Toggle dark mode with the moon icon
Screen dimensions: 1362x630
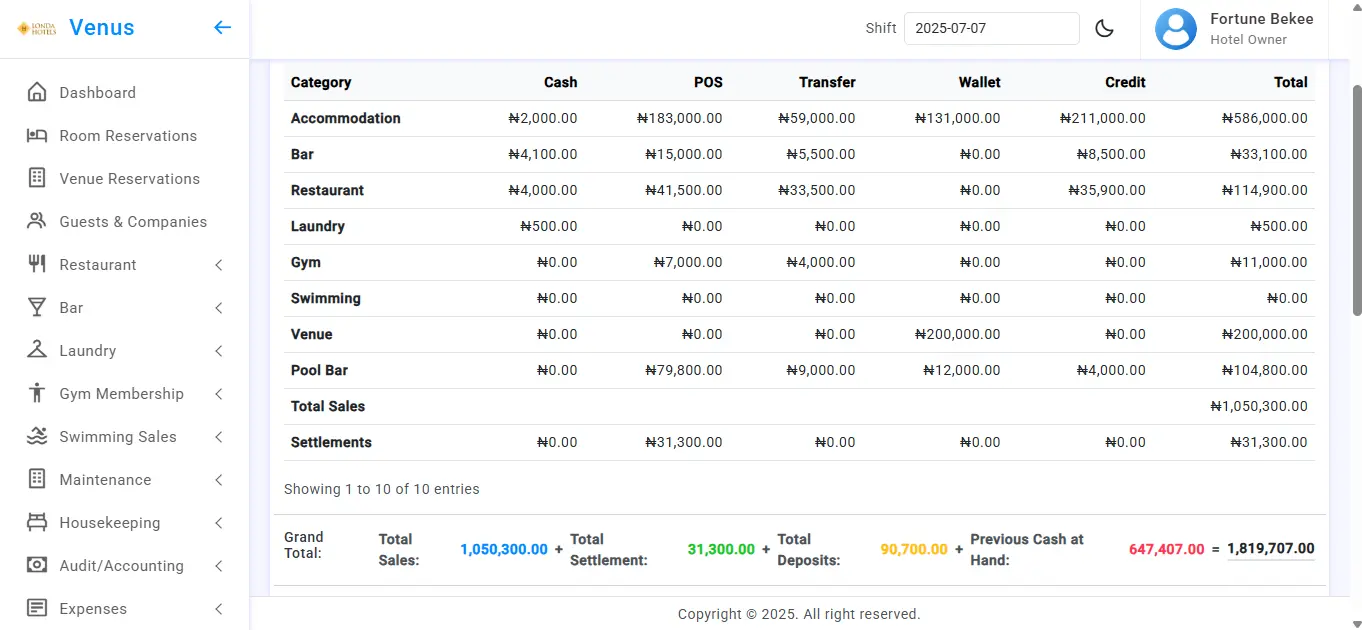coord(1104,28)
